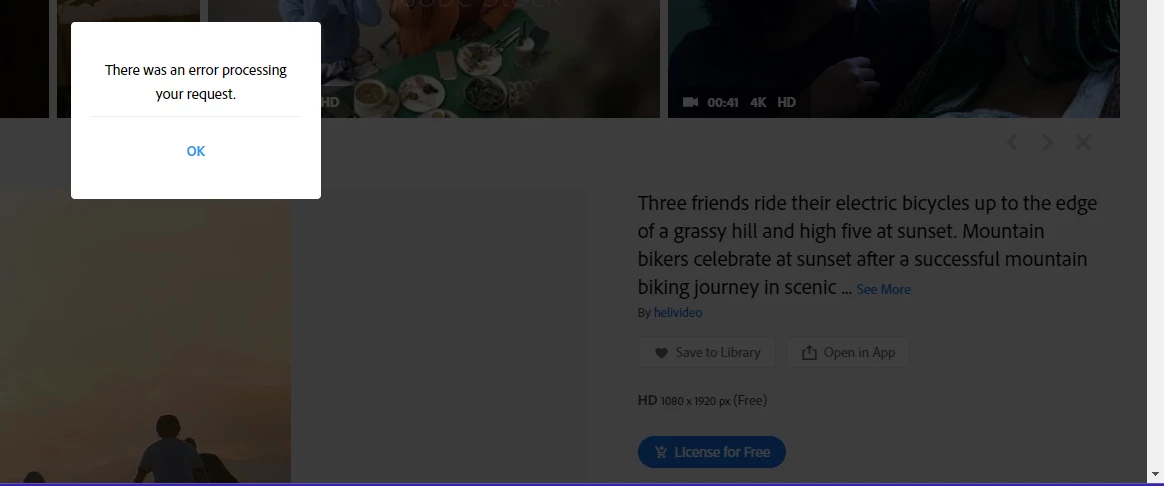Click the 00:41 duration label
The height and width of the screenshot is (486, 1164).
coord(722,102)
